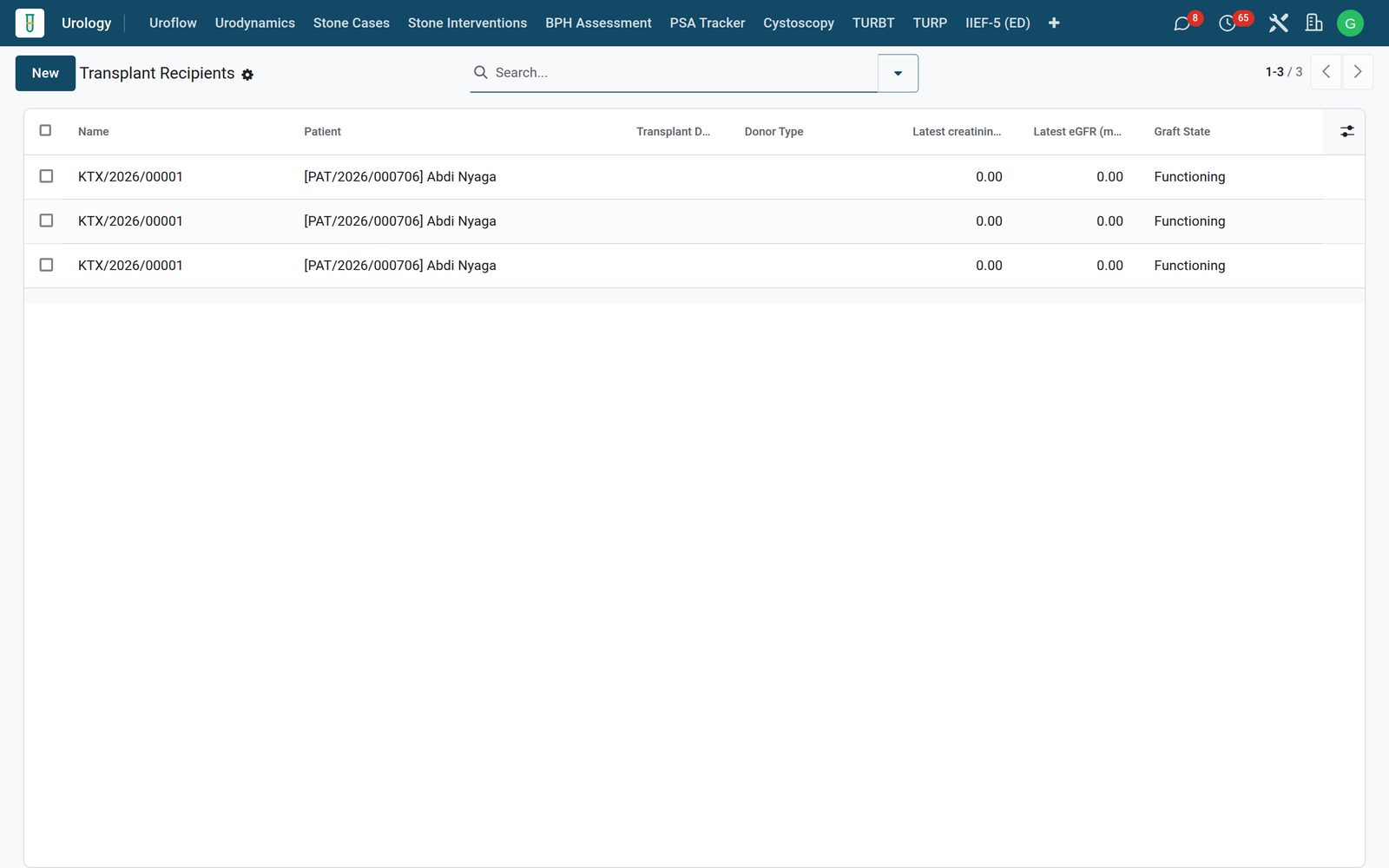The image size is (1389, 868).
Task: Open the green user avatar menu
Action: click(x=1350, y=23)
